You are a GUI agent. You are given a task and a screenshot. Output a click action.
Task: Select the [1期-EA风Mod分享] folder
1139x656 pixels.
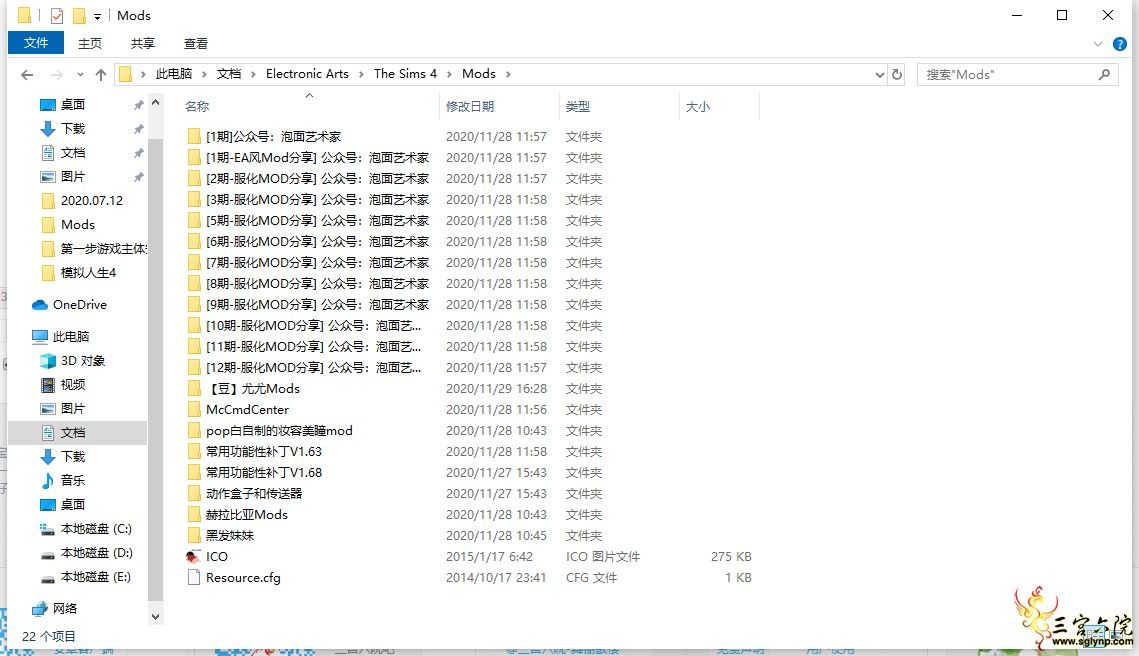coord(317,158)
